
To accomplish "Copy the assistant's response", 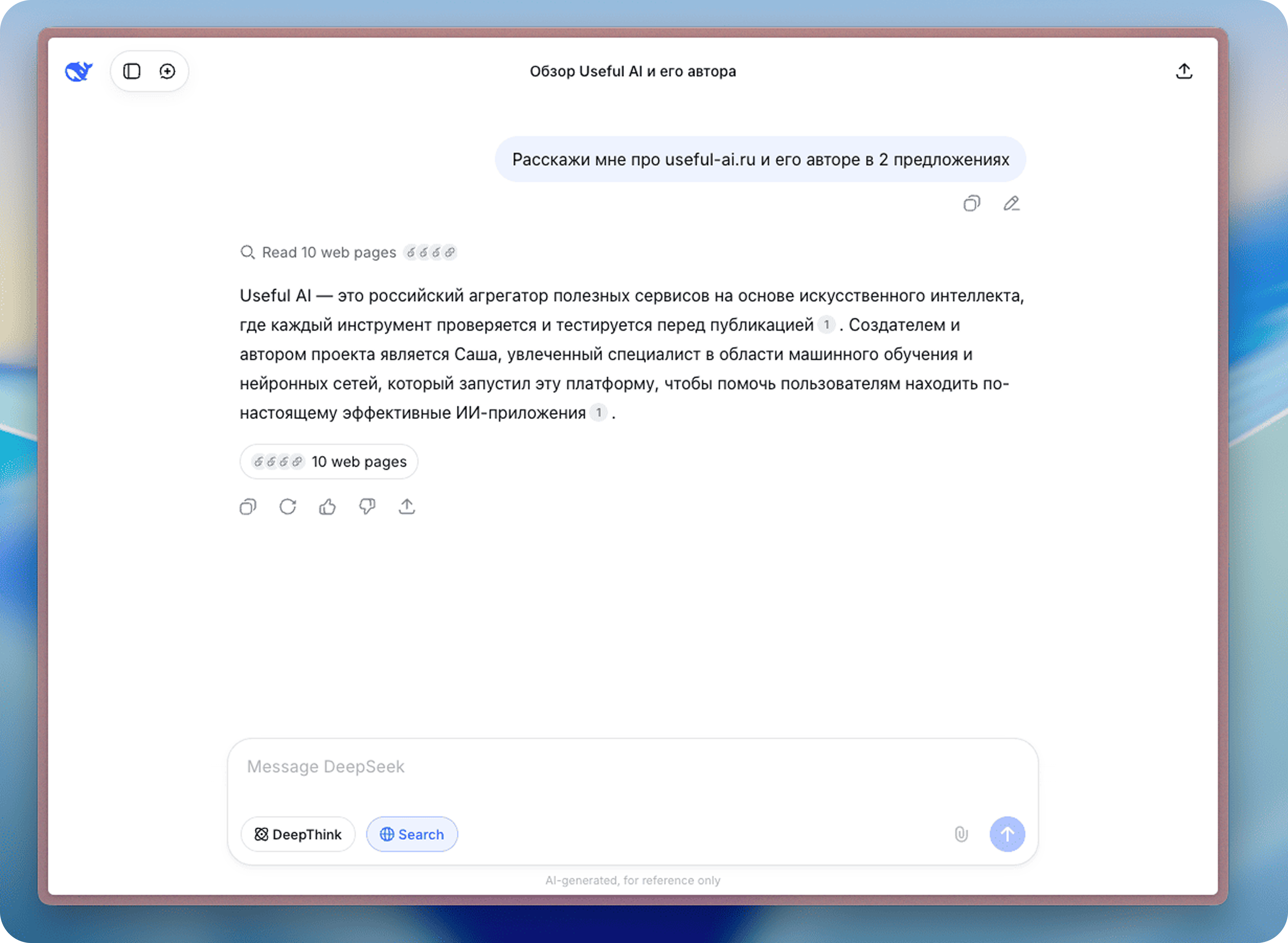I will tap(248, 506).
